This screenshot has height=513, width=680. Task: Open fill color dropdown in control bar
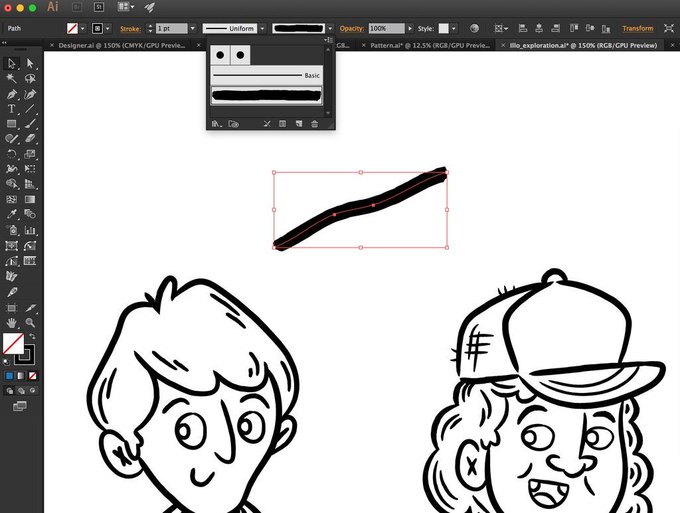pyautogui.click(x=82, y=29)
